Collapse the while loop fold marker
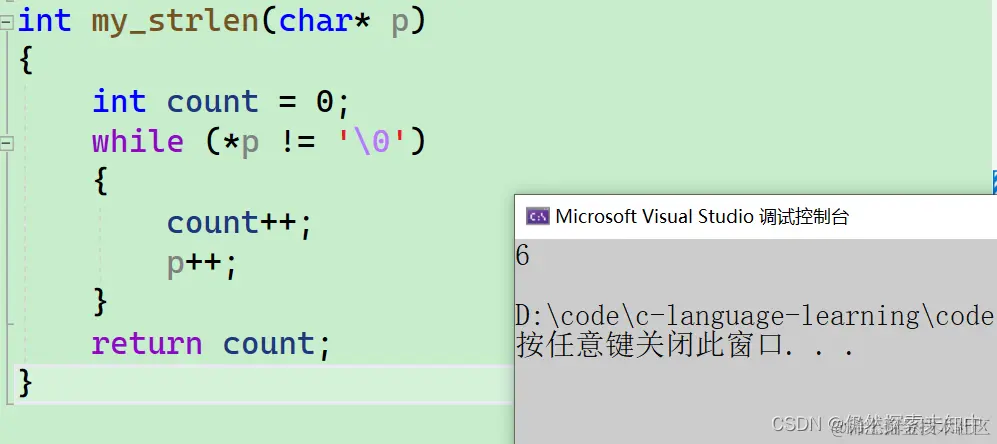Image resolution: width=997 pixels, height=444 pixels. click(x=6, y=144)
